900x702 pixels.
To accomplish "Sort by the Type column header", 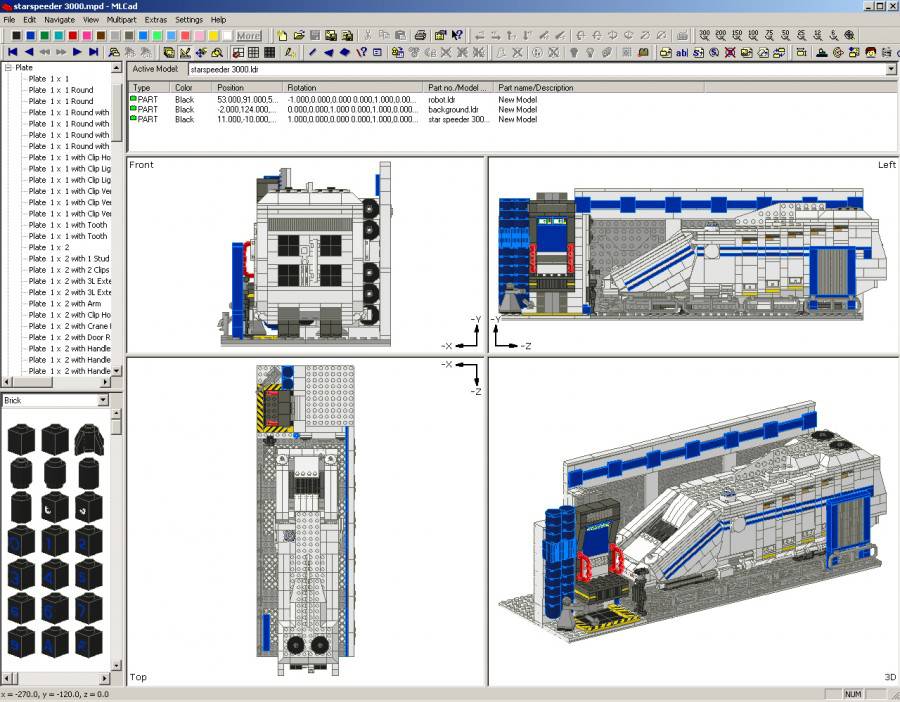I will [x=149, y=88].
